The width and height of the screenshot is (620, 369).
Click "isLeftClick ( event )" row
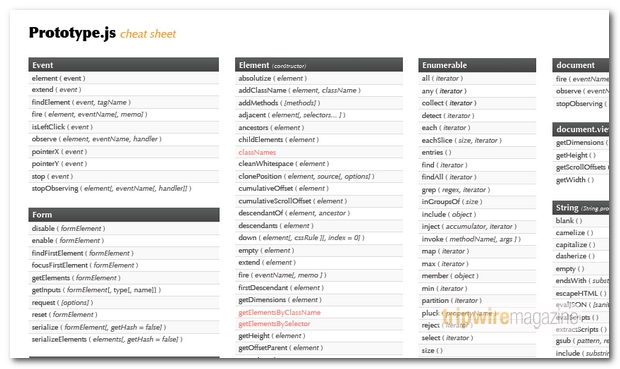(x=124, y=127)
